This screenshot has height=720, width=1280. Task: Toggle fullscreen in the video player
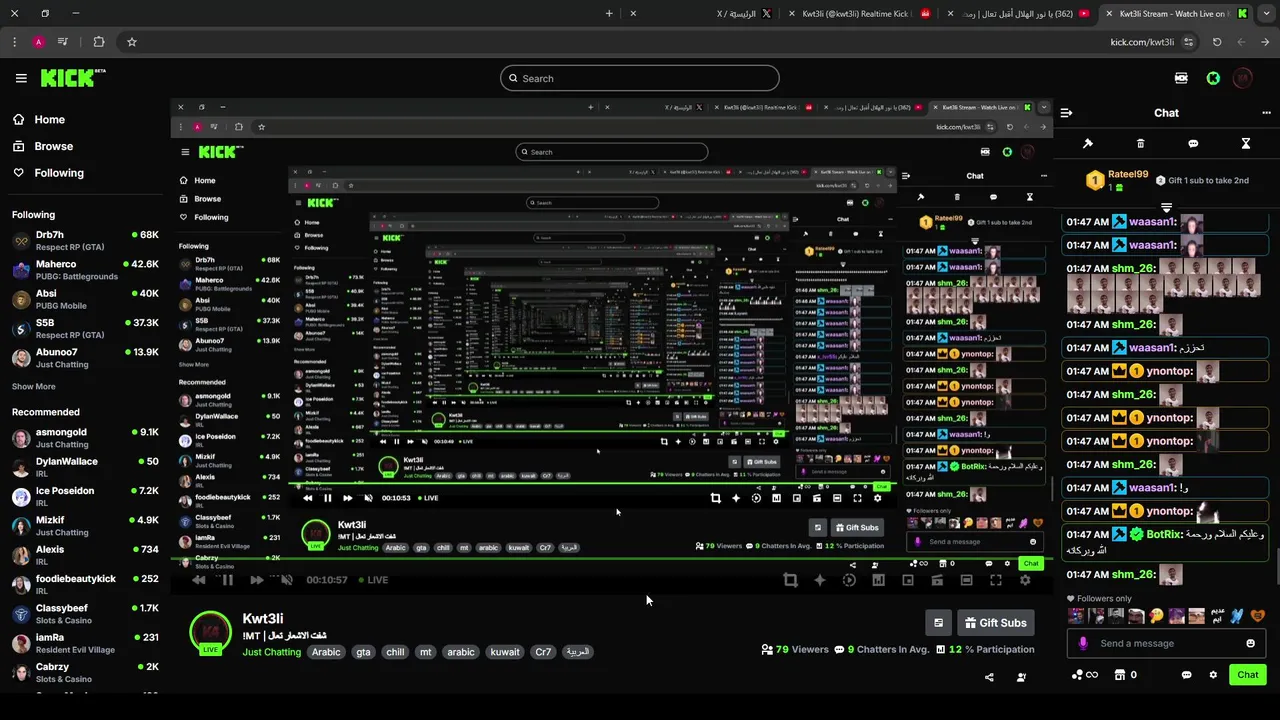pyautogui.click(x=996, y=580)
